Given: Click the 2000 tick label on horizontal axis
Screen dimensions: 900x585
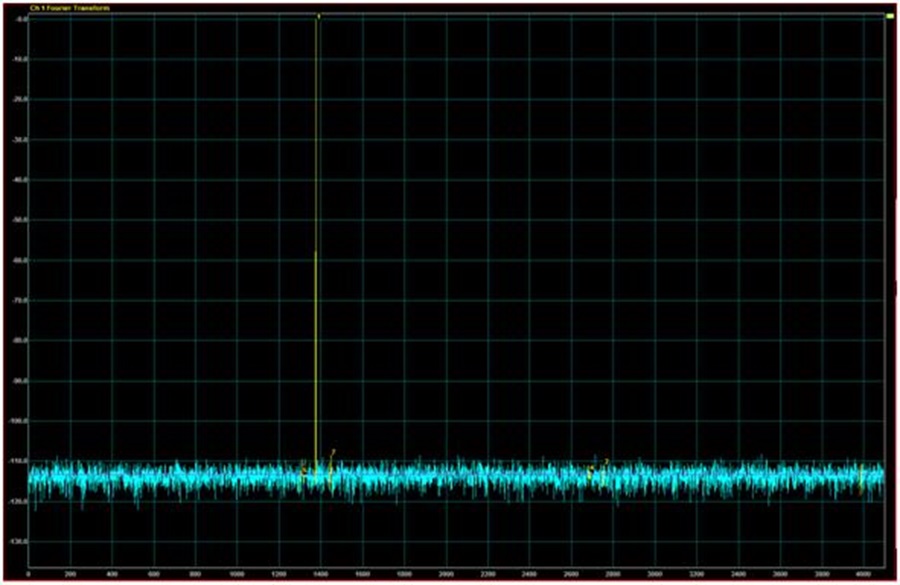Looking at the screenshot, I should pyautogui.click(x=446, y=574).
